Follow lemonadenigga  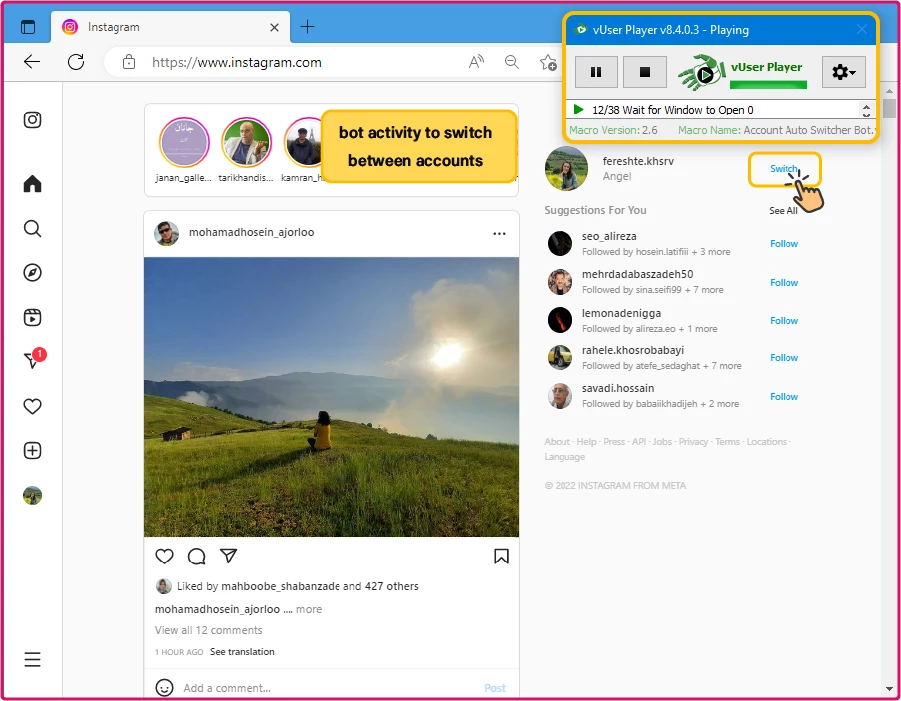click(x=784, y=321)
